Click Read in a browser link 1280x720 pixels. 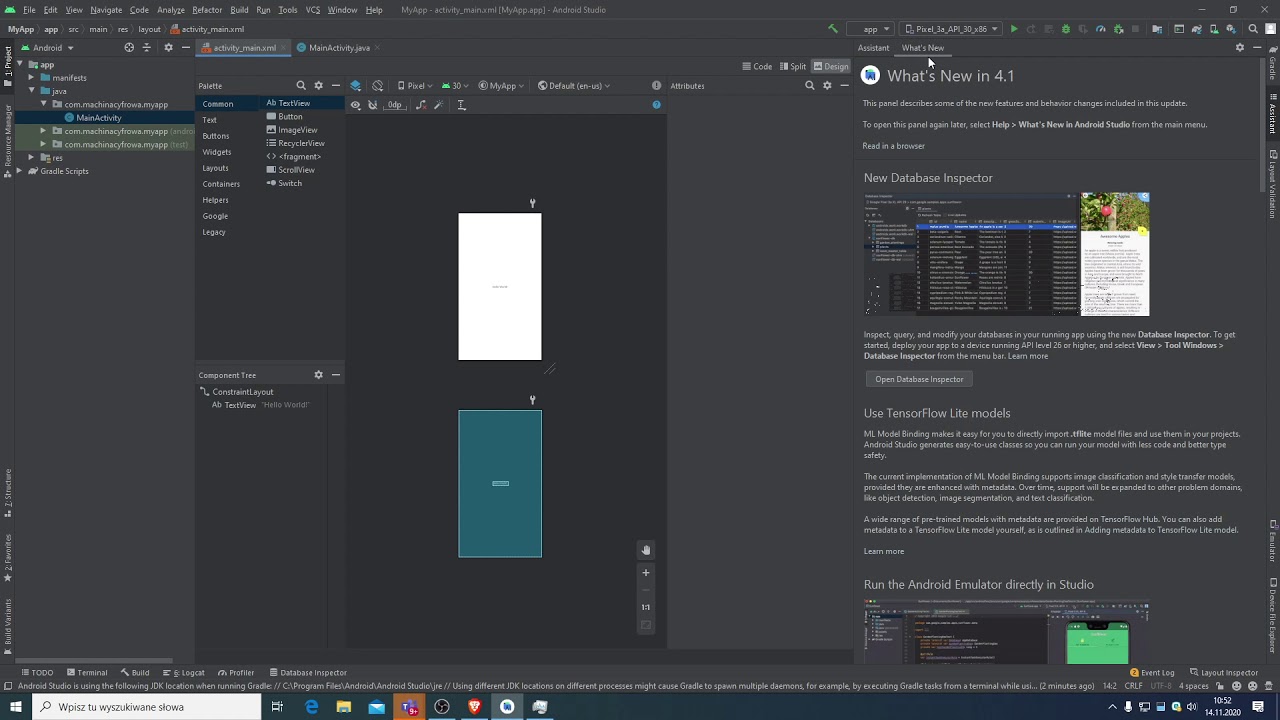point(894,146)
